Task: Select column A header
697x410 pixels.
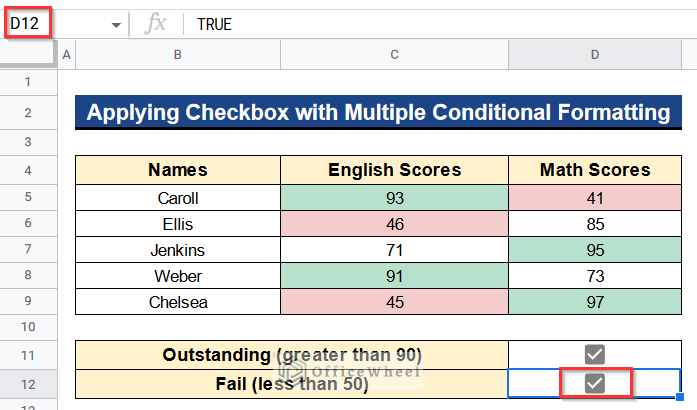Action: (67, 55)
